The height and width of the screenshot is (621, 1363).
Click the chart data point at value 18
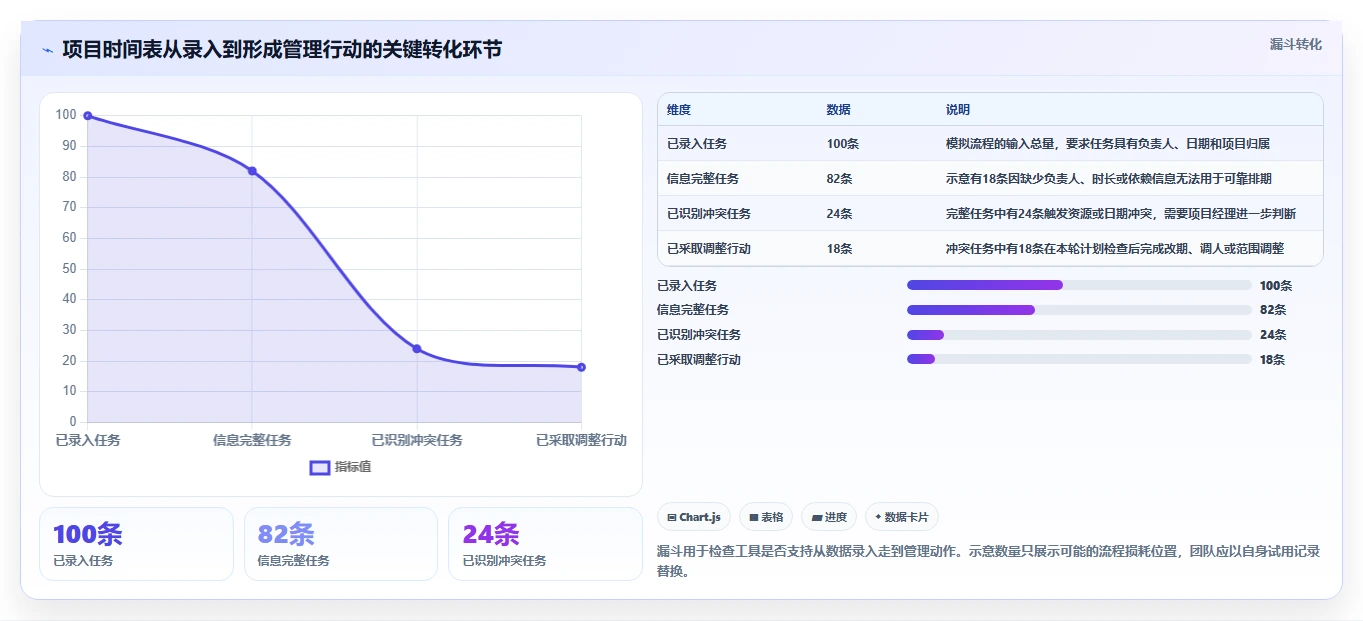pos(581,367)
